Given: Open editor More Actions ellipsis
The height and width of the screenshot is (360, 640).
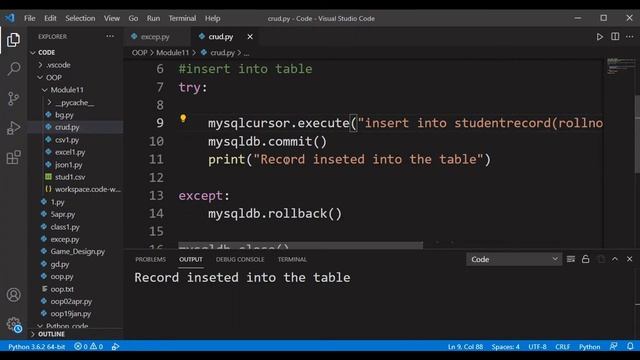Looking at the screenshot, I should 630,36.
